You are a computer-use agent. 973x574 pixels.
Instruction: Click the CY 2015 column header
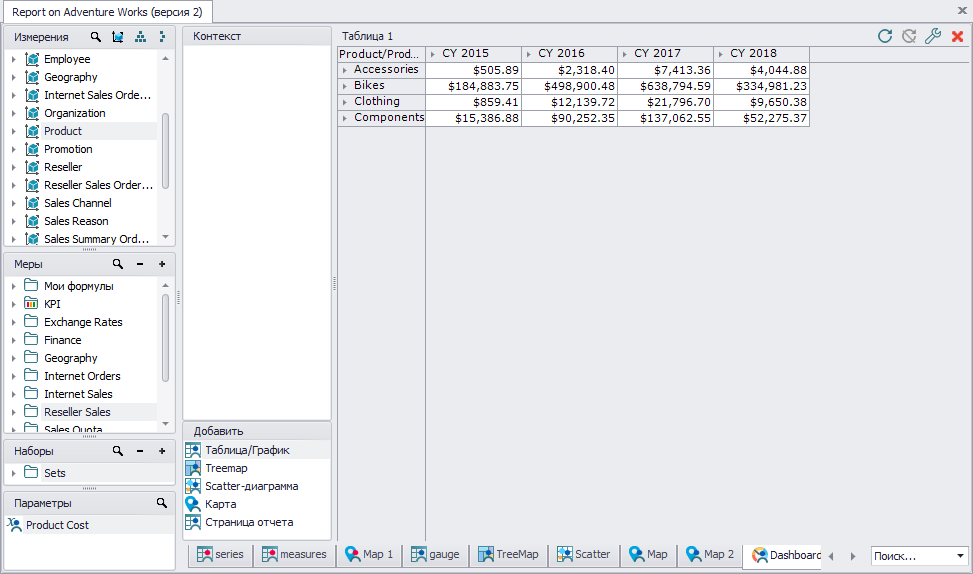click(x=473, y=54)
